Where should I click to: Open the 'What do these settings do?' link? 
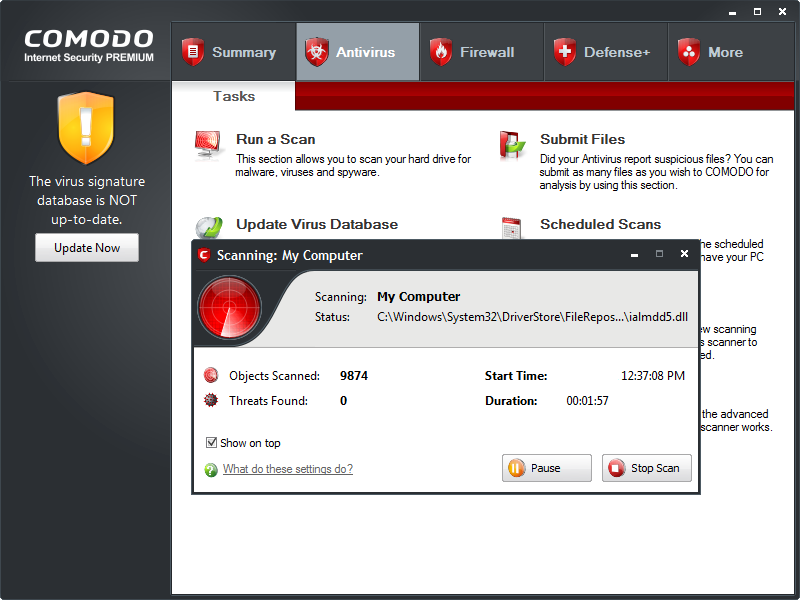coord(287,469)
